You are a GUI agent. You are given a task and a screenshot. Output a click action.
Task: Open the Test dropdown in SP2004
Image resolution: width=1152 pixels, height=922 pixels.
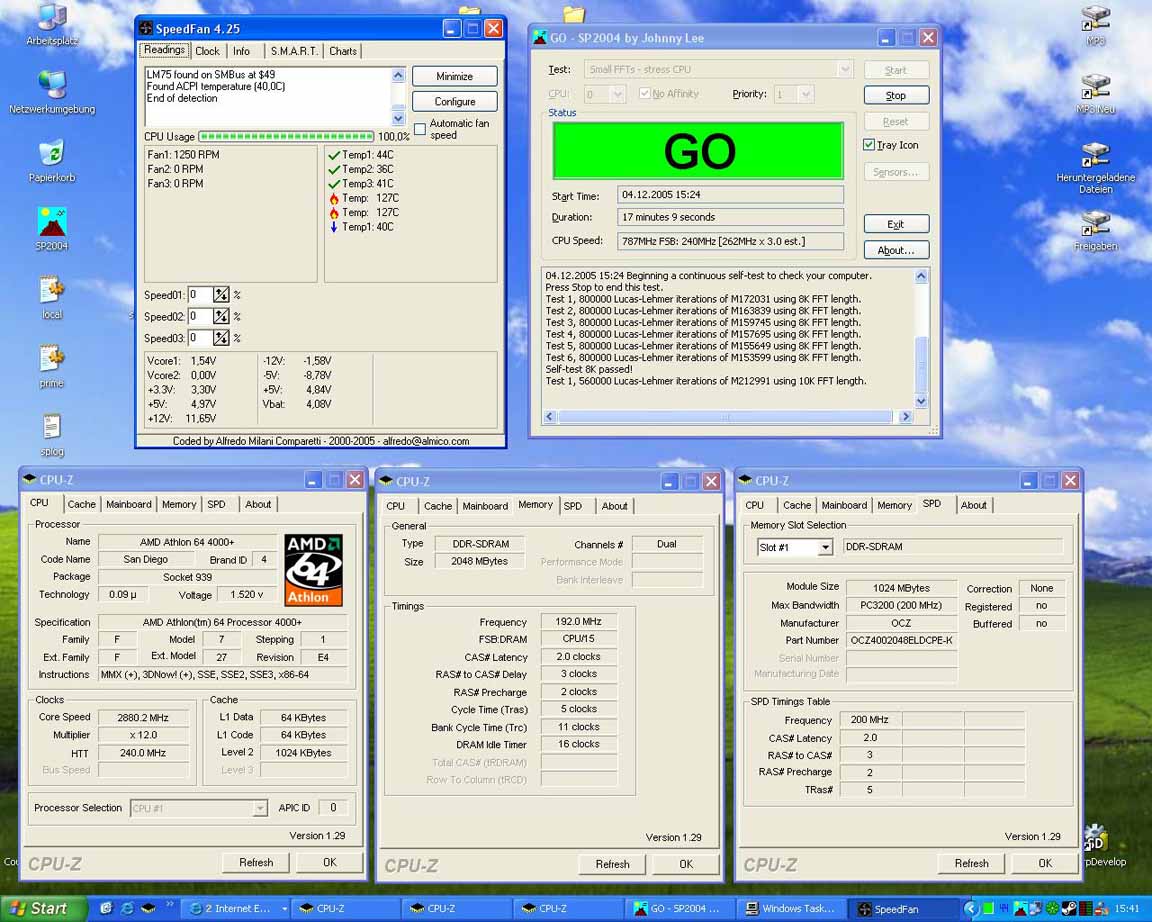pyautogui.click(x=845, y=69)
